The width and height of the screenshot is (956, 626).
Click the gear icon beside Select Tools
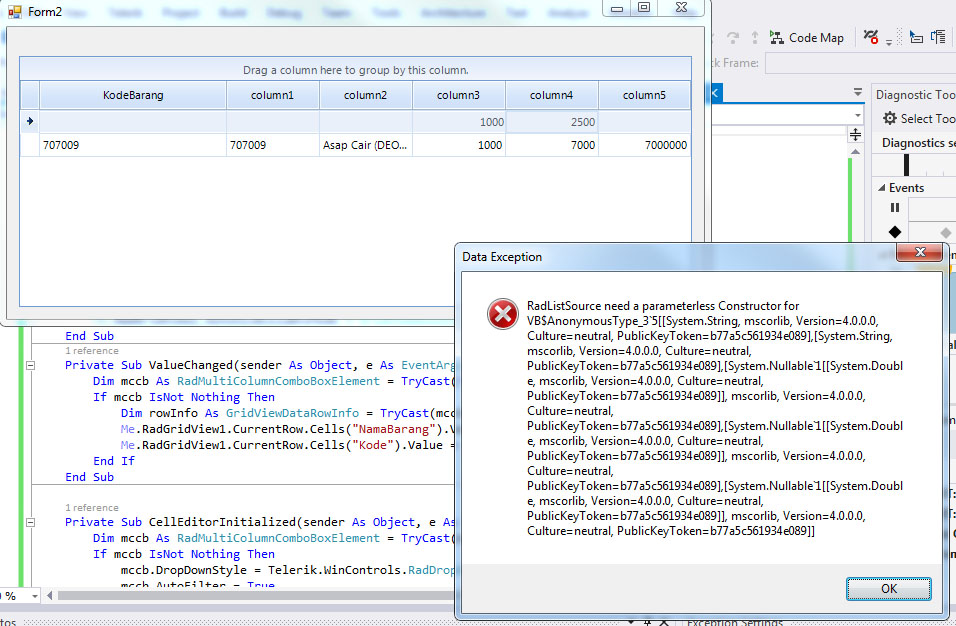point(888,119)
